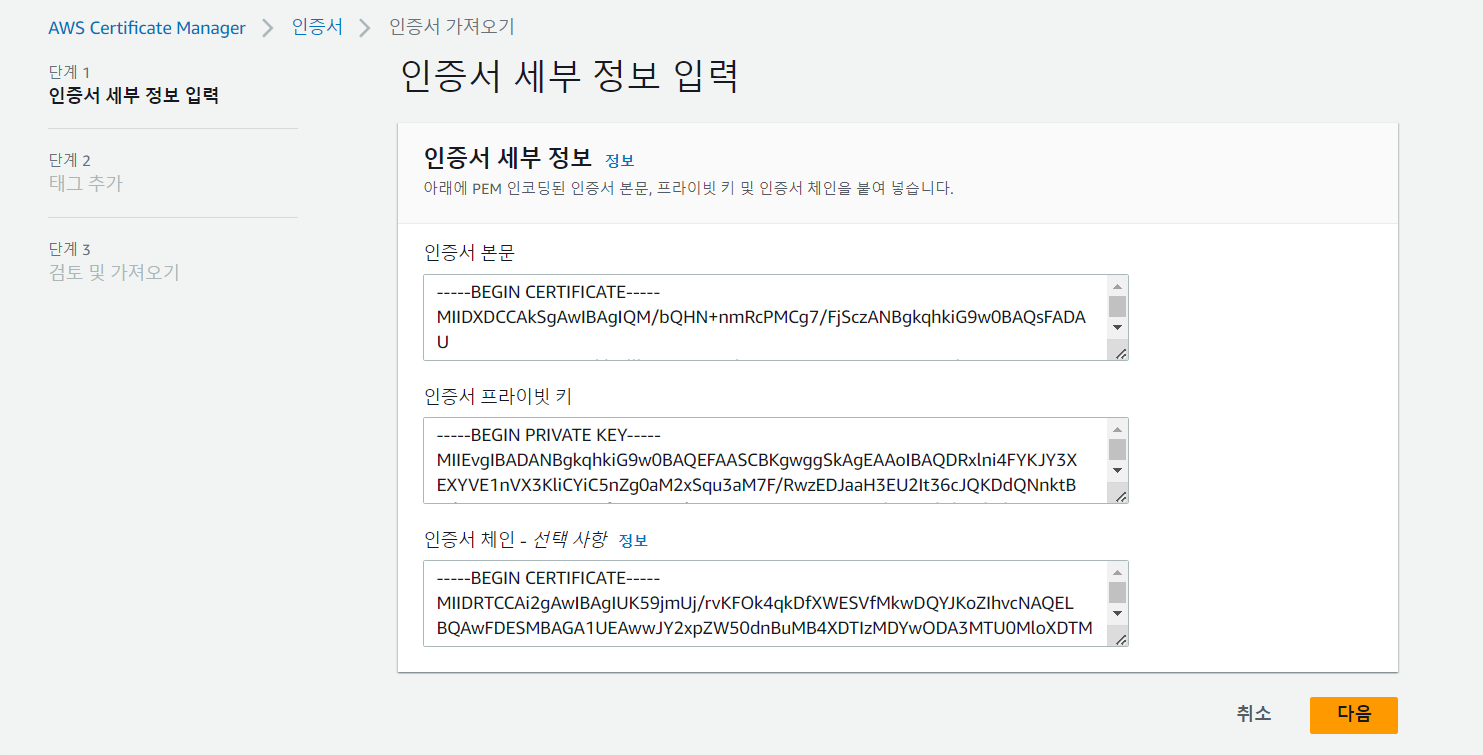Click the 인증서 본문 field label
Screen dimensions: 1483x755
[x=469, y=253]
